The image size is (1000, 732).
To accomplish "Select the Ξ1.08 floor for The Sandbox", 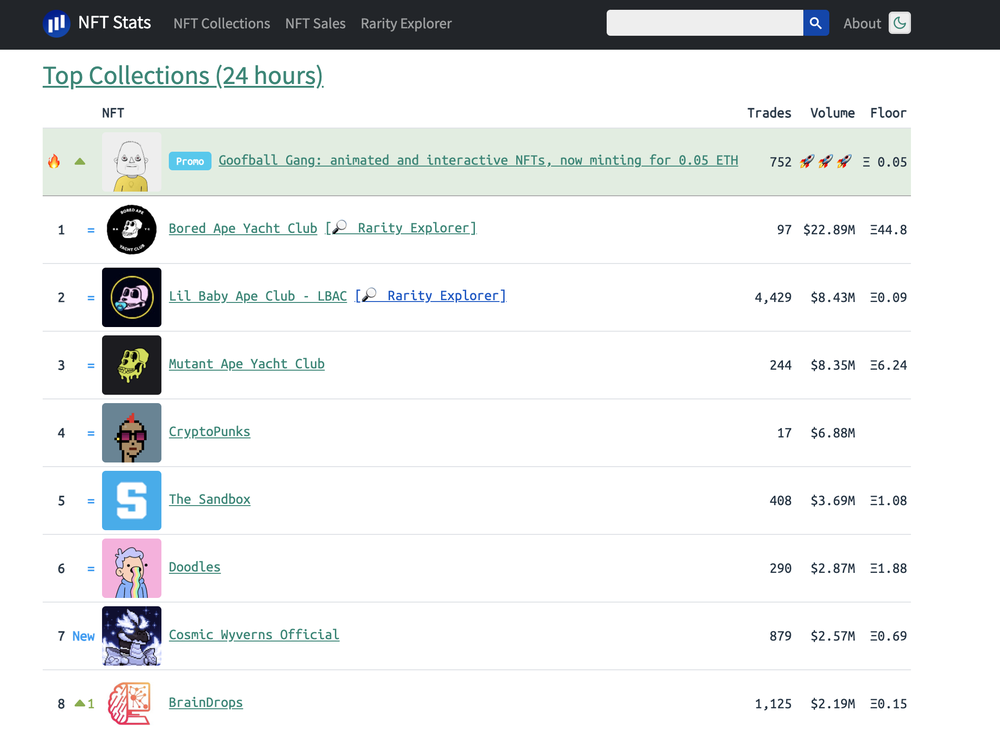I will coord(888,501).
